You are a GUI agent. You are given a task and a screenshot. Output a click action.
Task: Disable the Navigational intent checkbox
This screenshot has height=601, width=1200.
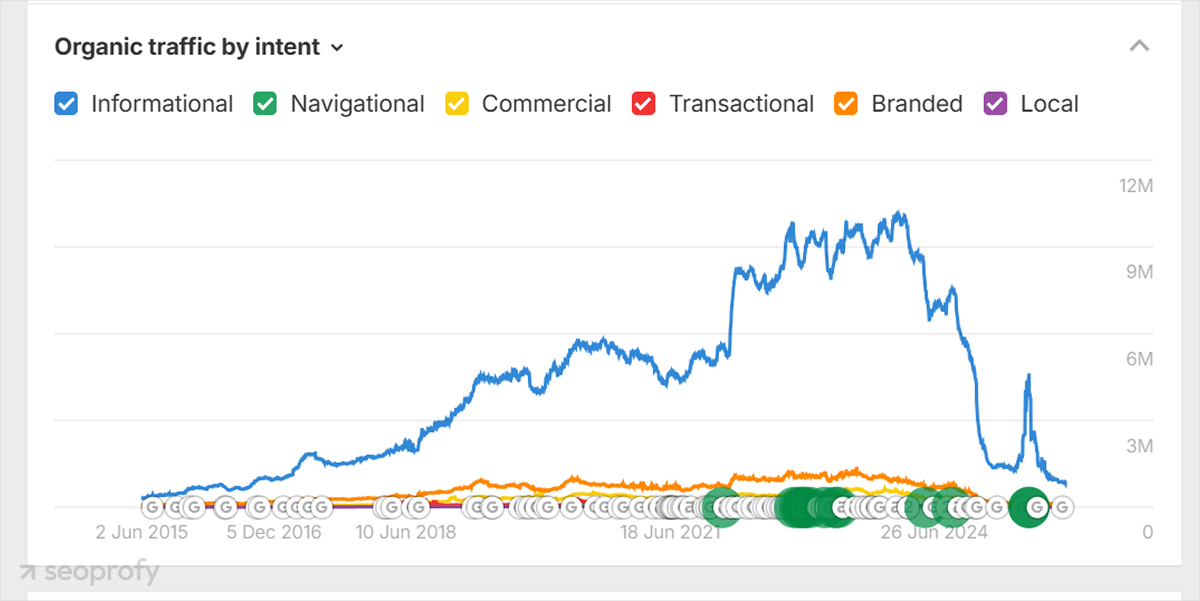[264, 103]
